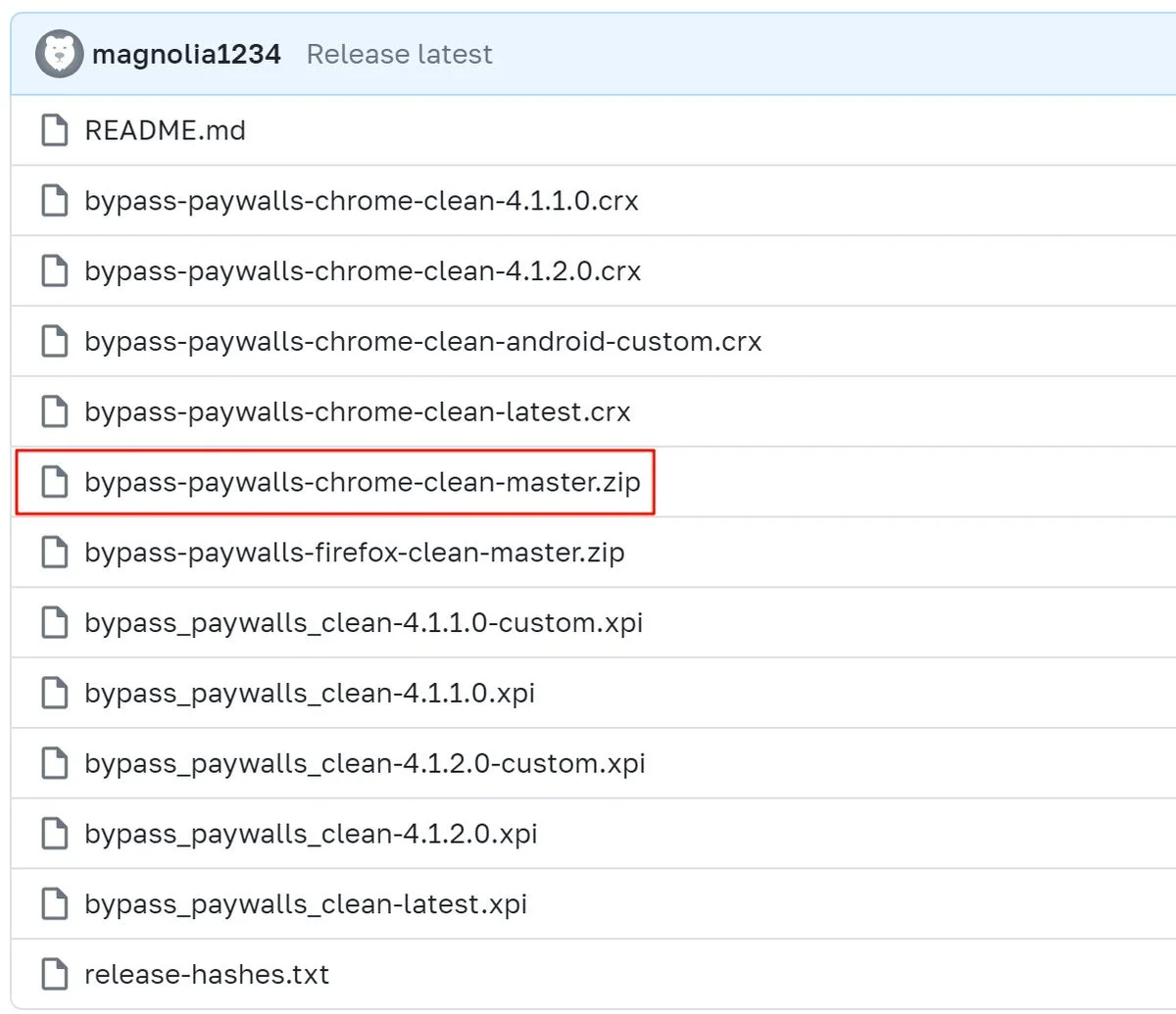Select bypass_paywalls_clean-4.1.1.0-custom.xpi
Viewport: 1176px width, 1014px height.
pyautogui.click(x=364, y=622)
